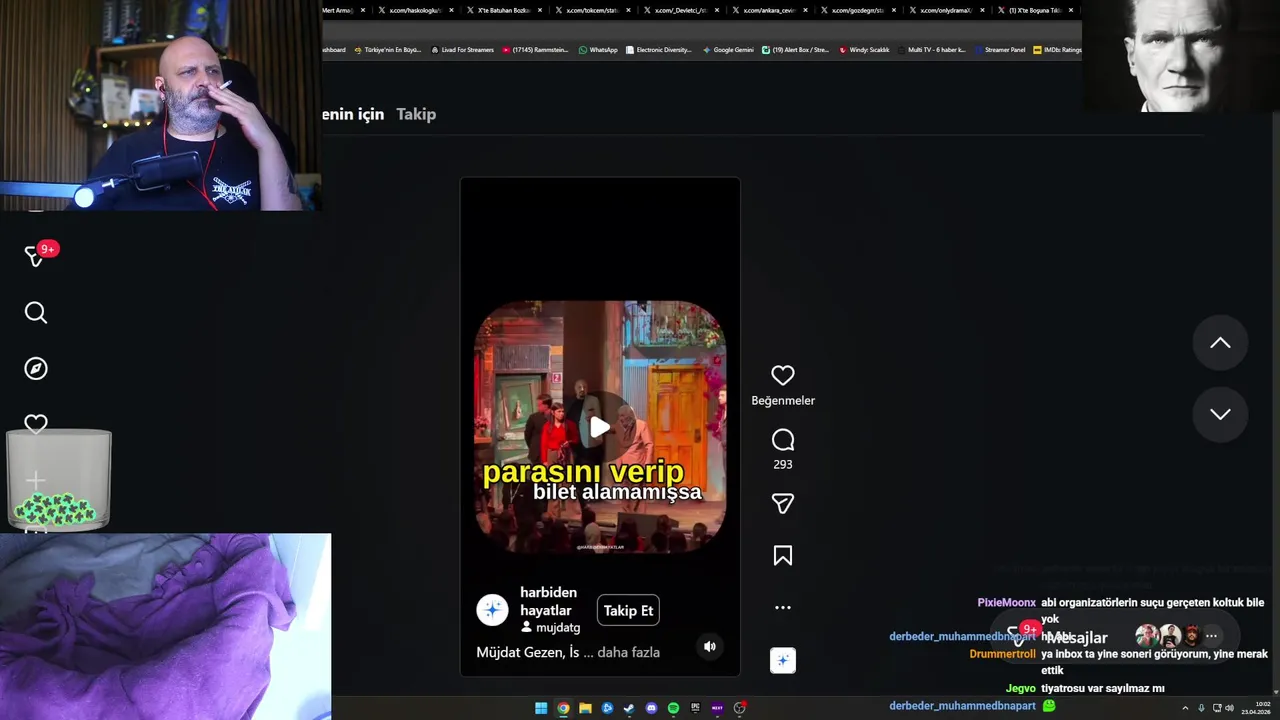The image size is (1280, 720).
Task: Open File Explorer from taskbar
Action: pyautogui.click(x=585, y=708)
